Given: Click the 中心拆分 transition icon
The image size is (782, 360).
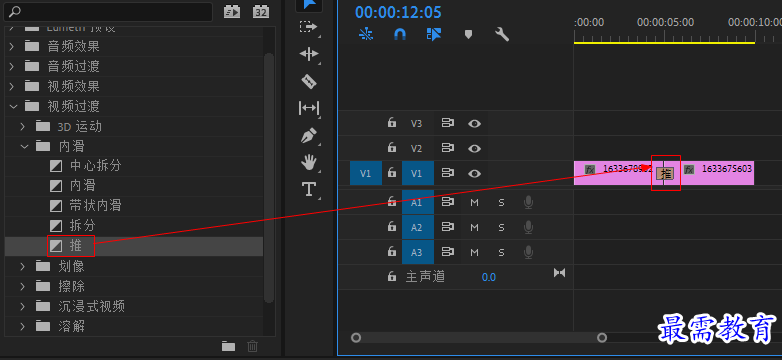Looking at the screenshot, I should (x=56, y=166).
